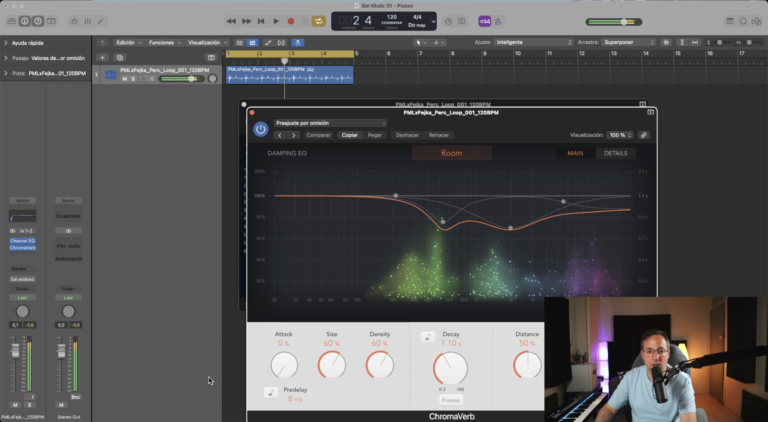Start playback with Play button
The height and width of the screenshot is (422, 768).
(276, 22)
